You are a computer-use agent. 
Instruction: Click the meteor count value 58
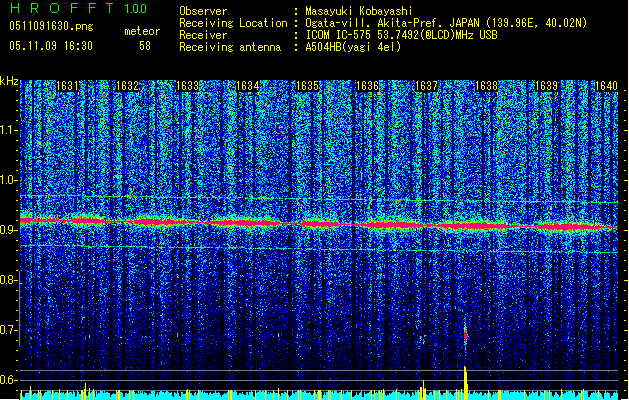click(x=145, y=46)
